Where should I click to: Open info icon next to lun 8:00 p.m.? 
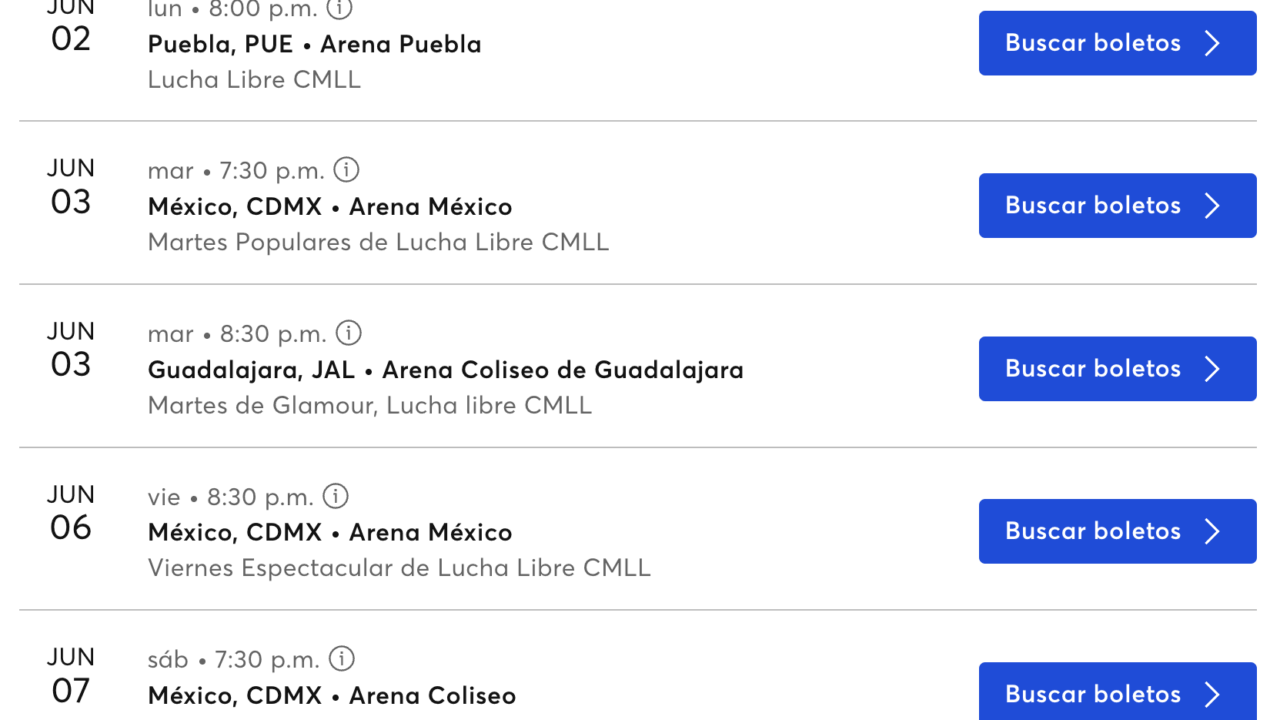coord(341,9)
